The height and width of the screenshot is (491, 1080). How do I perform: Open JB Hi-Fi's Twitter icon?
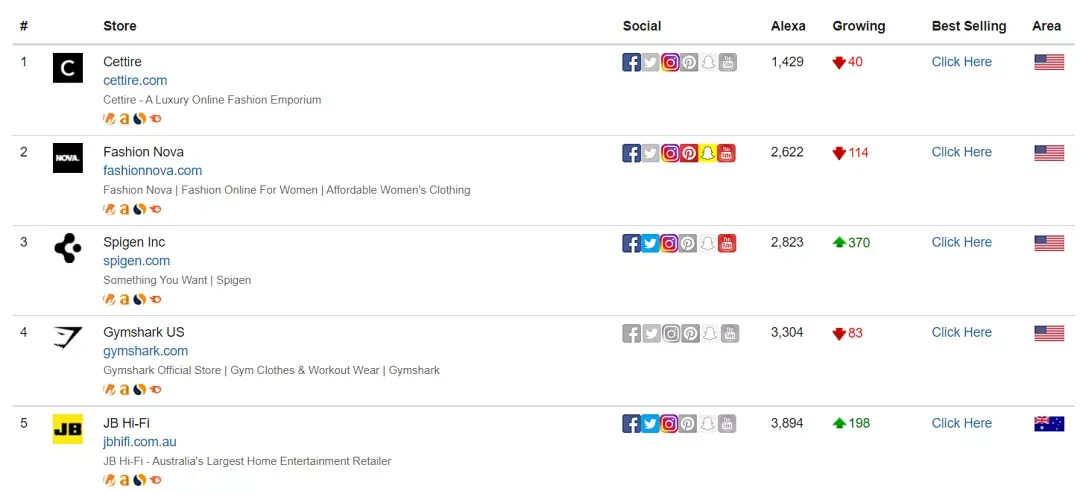650,424
